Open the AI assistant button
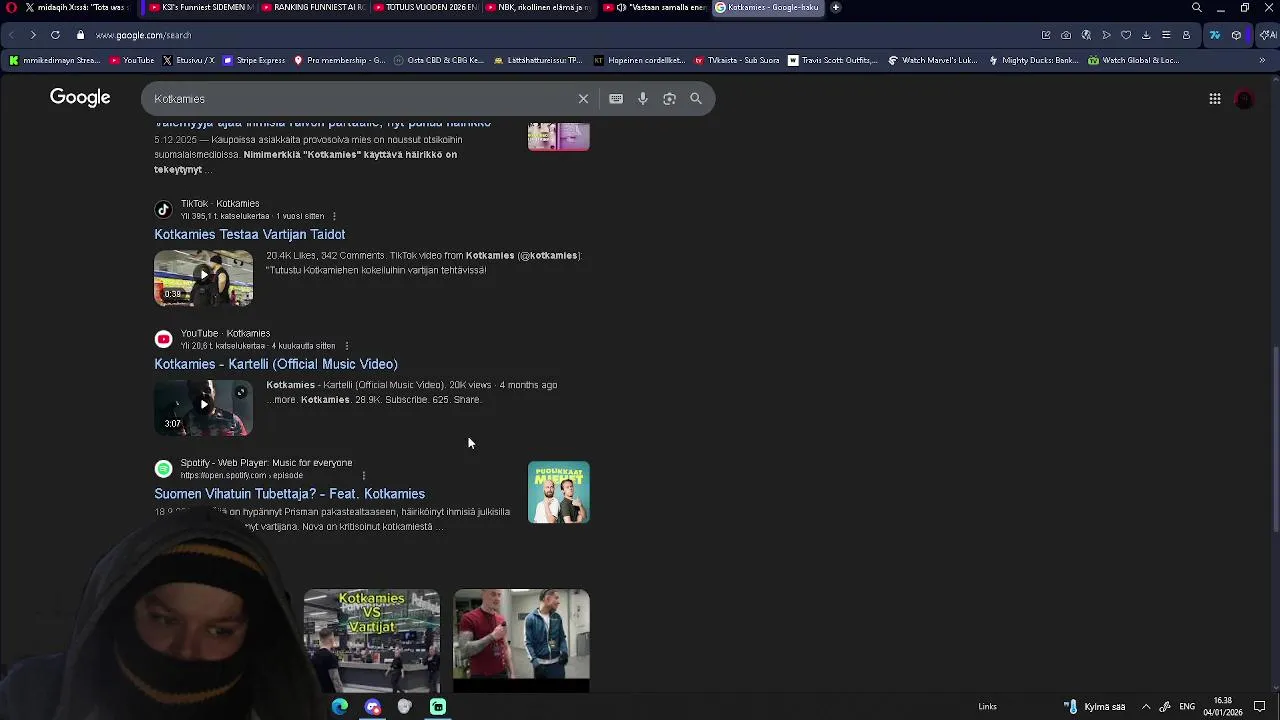 pyautogui.click(x=1268, y=35)
